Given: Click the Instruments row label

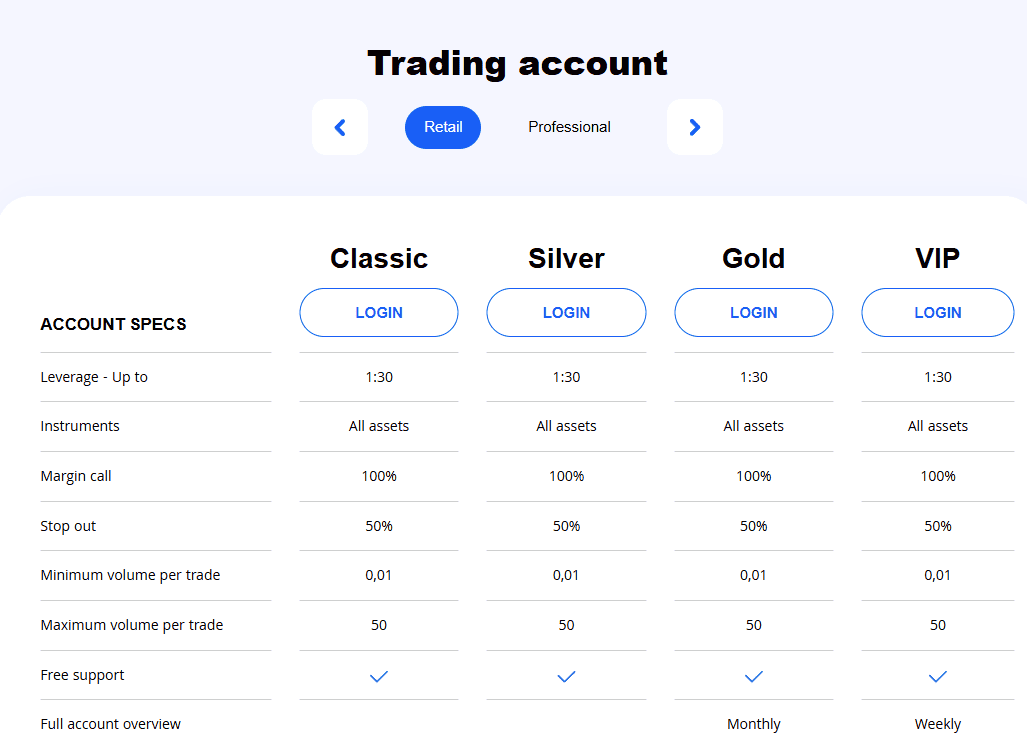Looking at the screenshot, I should [80, 426].
